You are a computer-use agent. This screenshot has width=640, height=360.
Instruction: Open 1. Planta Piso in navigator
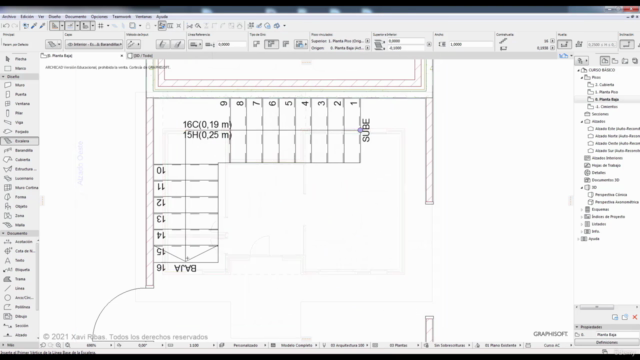(x=606, y=92)
